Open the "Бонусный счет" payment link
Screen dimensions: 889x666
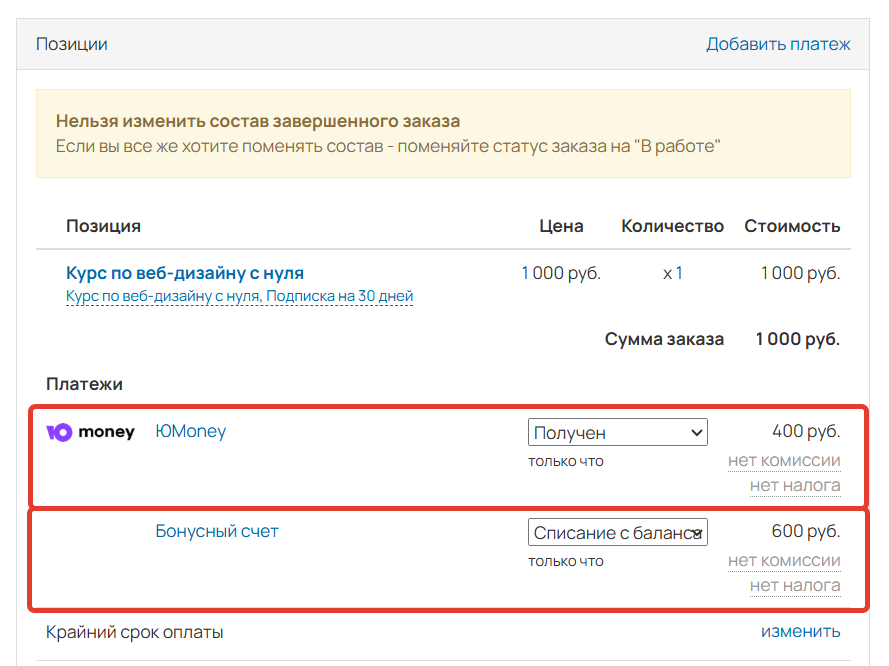(217, 532)
